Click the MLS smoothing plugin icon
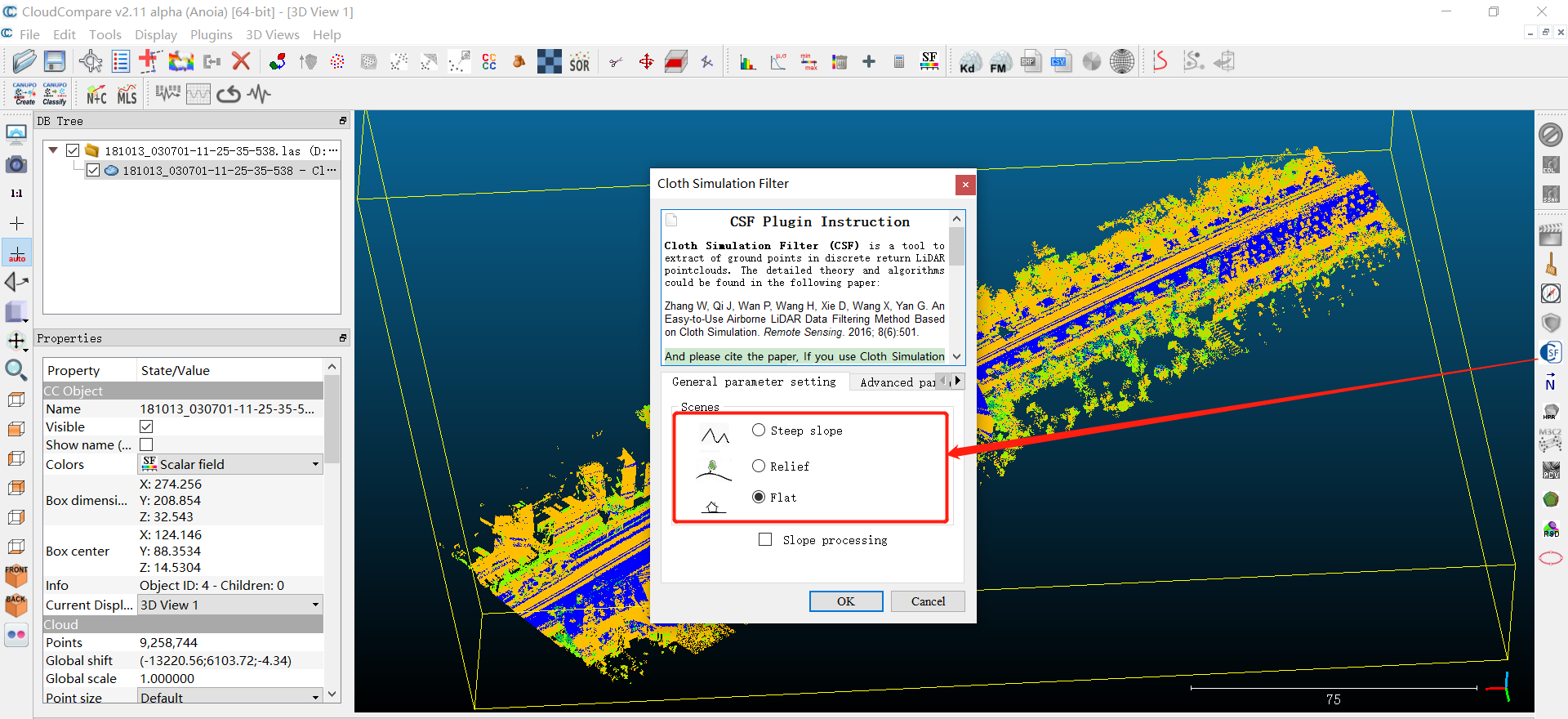Screen dimensions: 1568x719 click(x=127, y=95)
